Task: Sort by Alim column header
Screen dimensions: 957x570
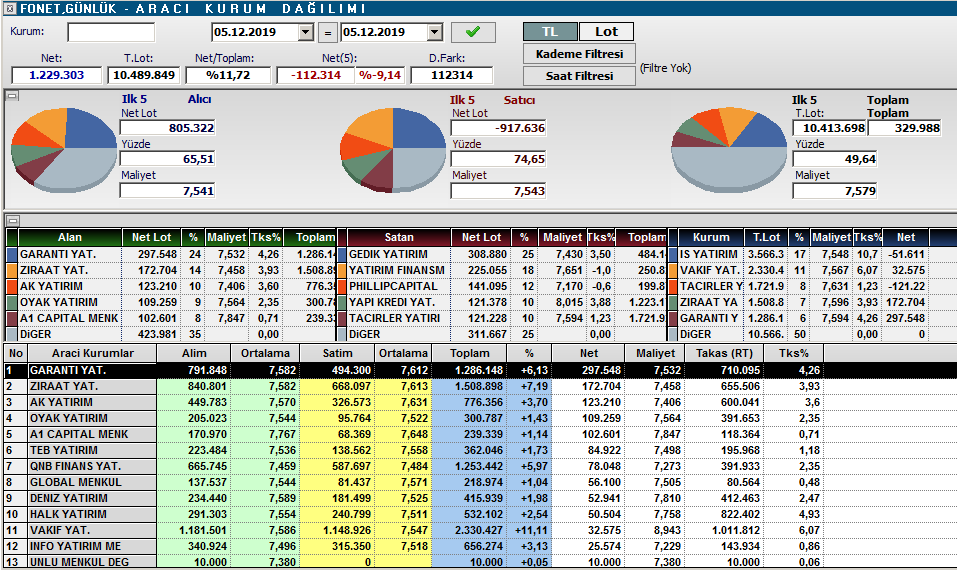Action: click(x=194, y=353)
